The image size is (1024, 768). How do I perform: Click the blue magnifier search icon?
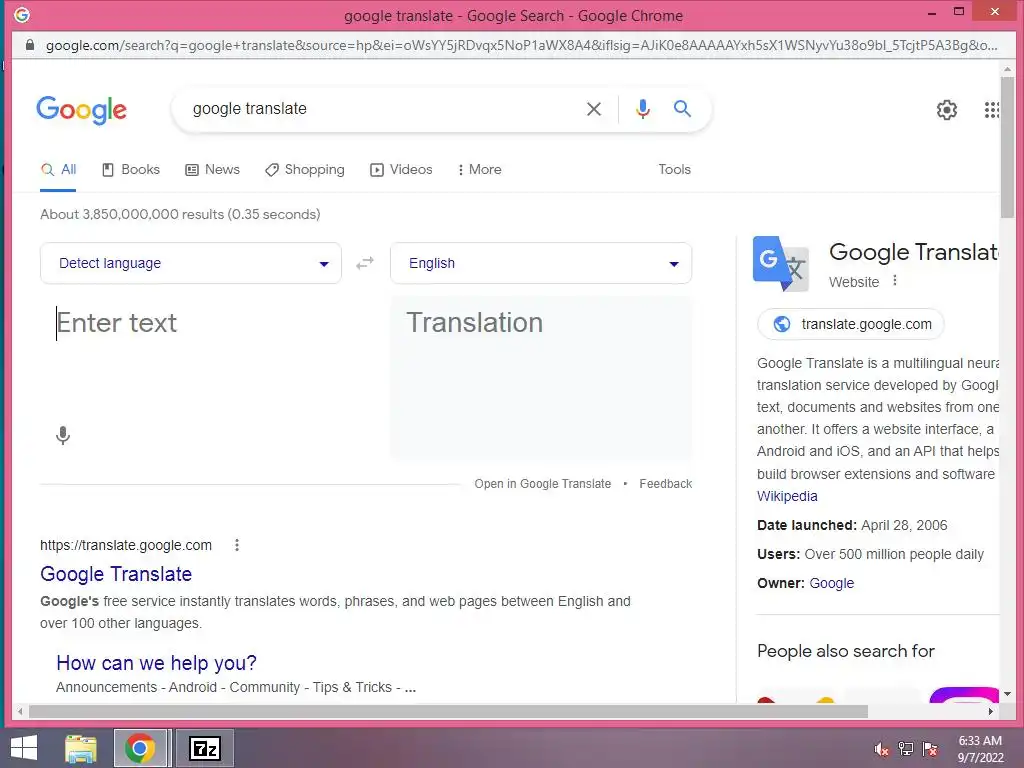pyautogui.click(x=682, y=108)
